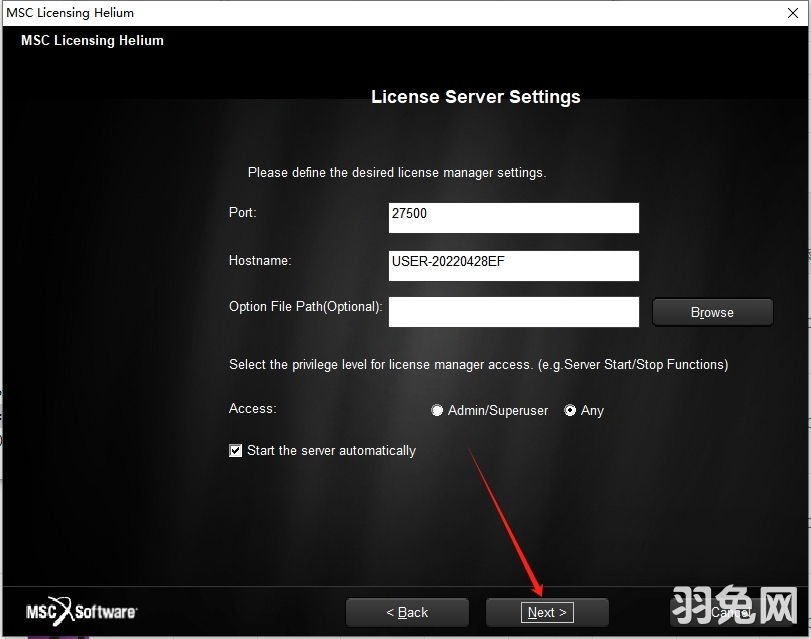Screen dimensions: 811x639
Task: Click the Option File Path(Optional) label
Action: point(305,307)
